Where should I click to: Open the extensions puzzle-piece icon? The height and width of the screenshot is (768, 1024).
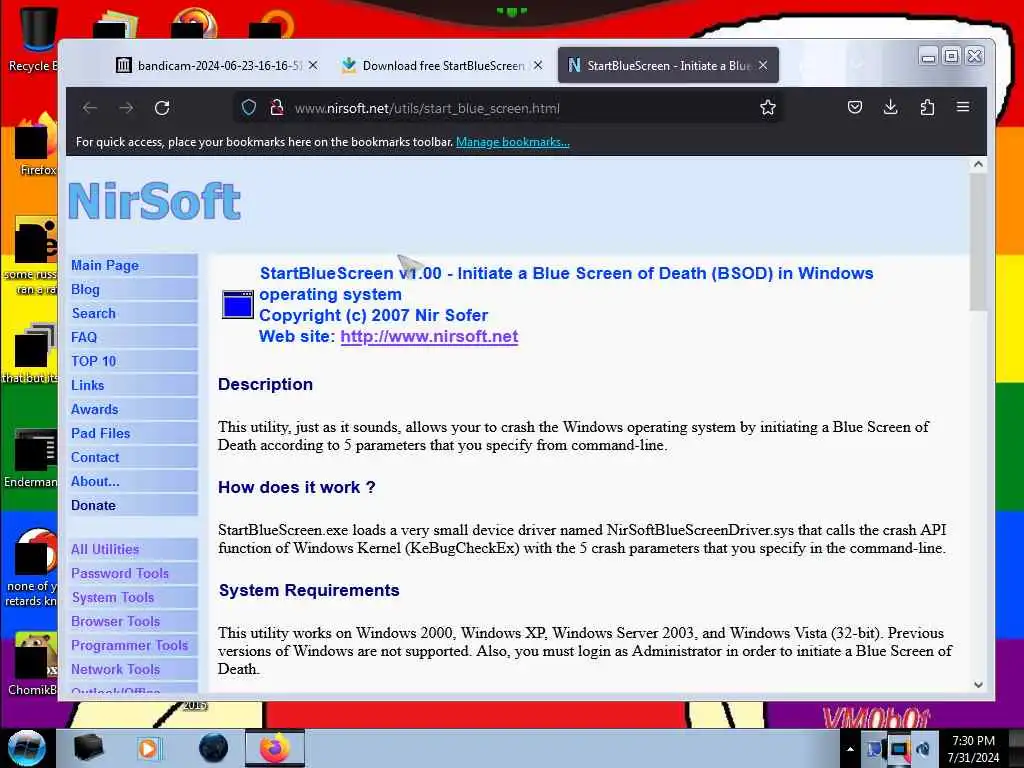[x=927, y=107]
